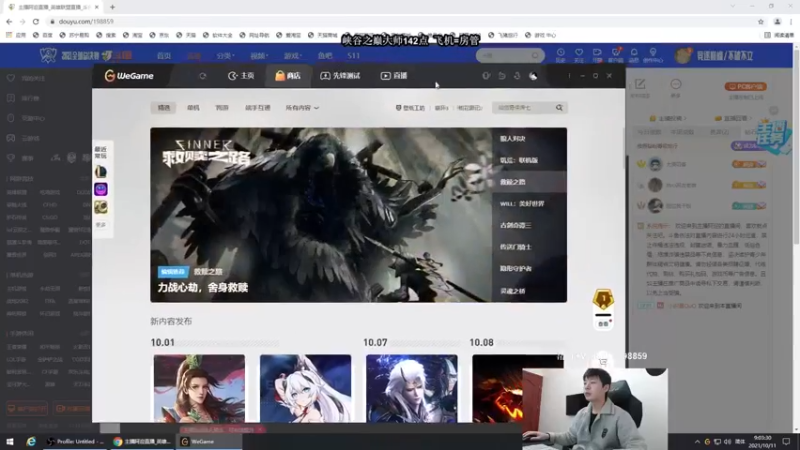Click 更多 under the recent games
Viewport: 800px width, 450px height.
tap(101, 224)
